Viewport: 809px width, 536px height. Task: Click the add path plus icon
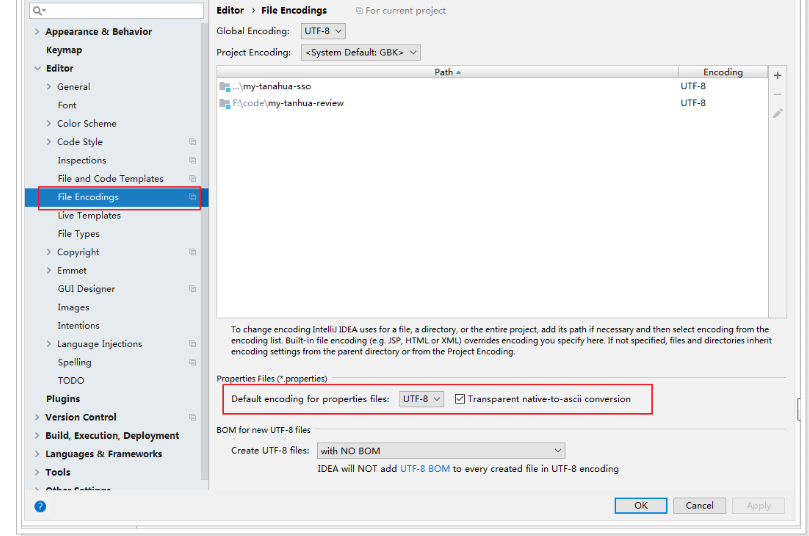[778, 75]
